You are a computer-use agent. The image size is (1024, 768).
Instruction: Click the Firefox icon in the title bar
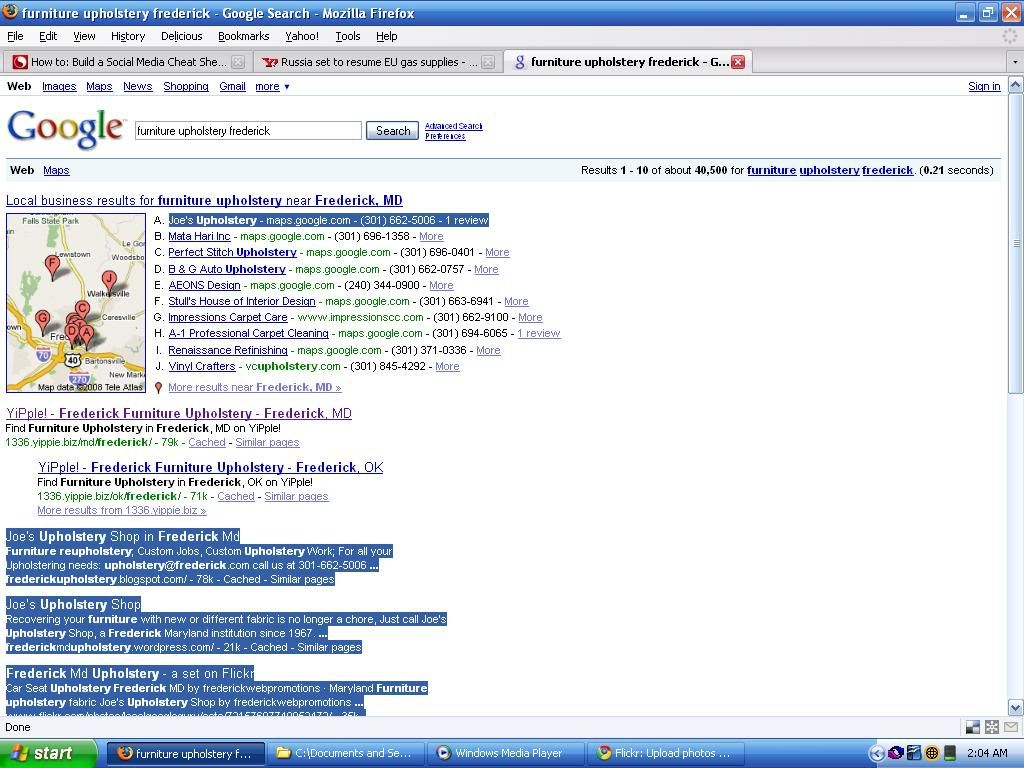10,12
